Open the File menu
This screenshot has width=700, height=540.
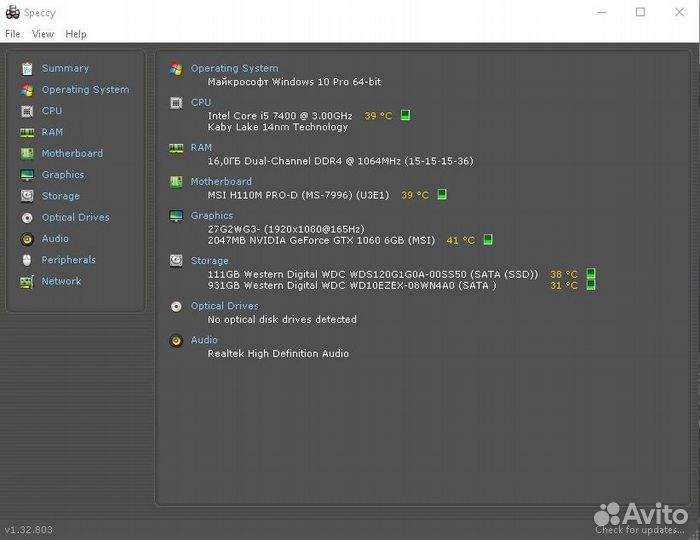(13, 34)
